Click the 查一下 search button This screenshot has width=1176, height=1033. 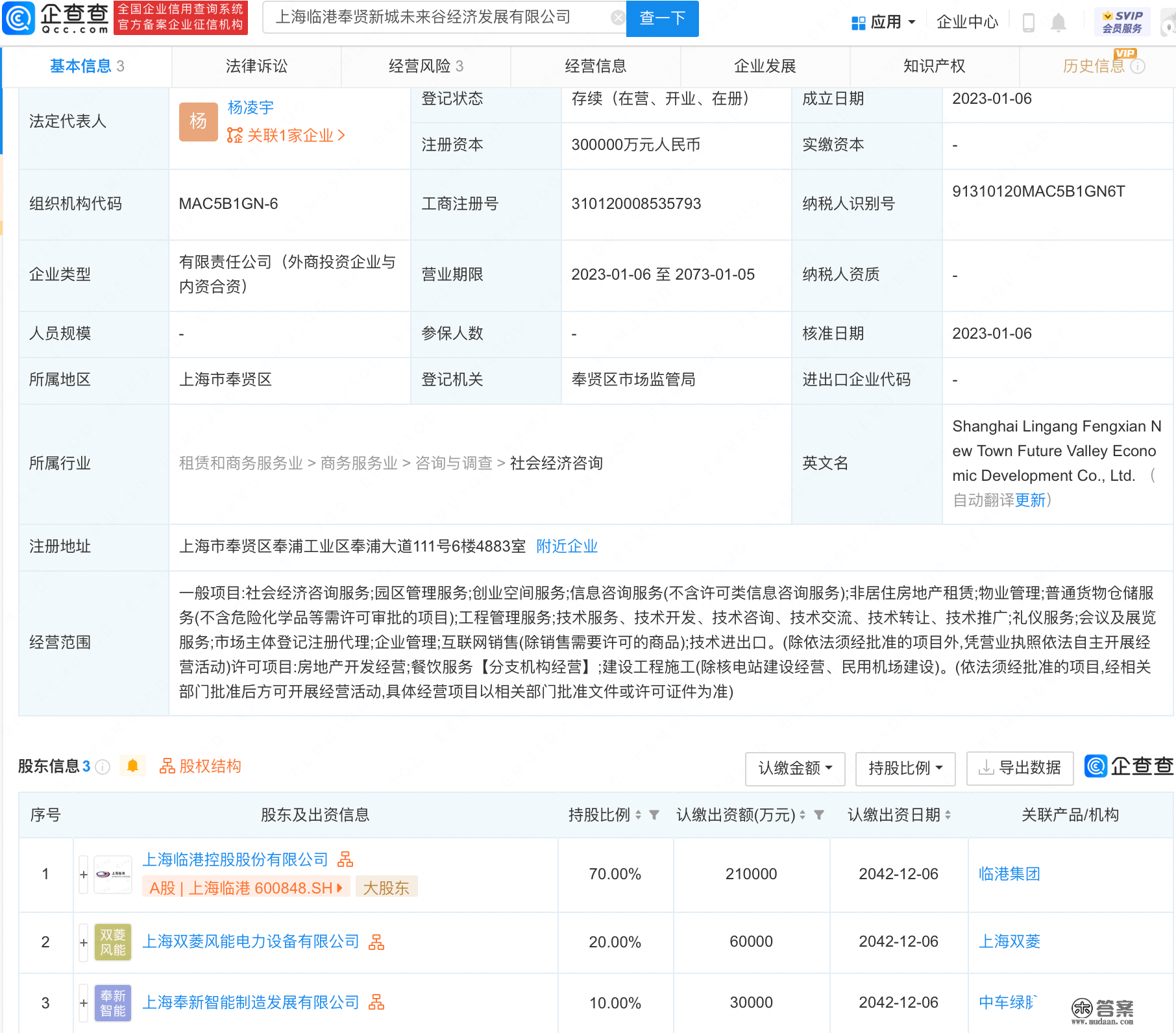click(662, 18)
